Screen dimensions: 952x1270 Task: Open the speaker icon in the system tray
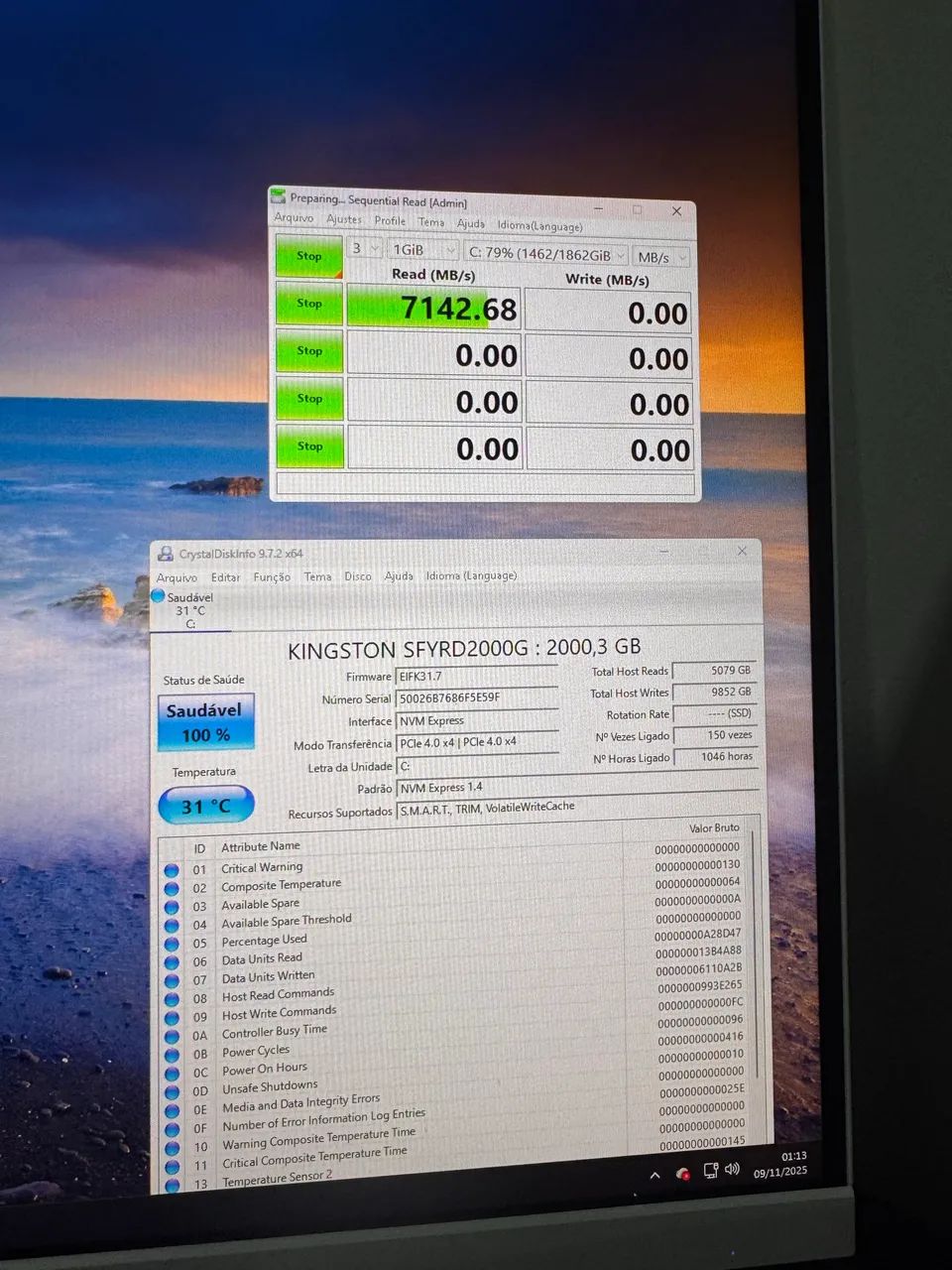(x=732, y=1170)
